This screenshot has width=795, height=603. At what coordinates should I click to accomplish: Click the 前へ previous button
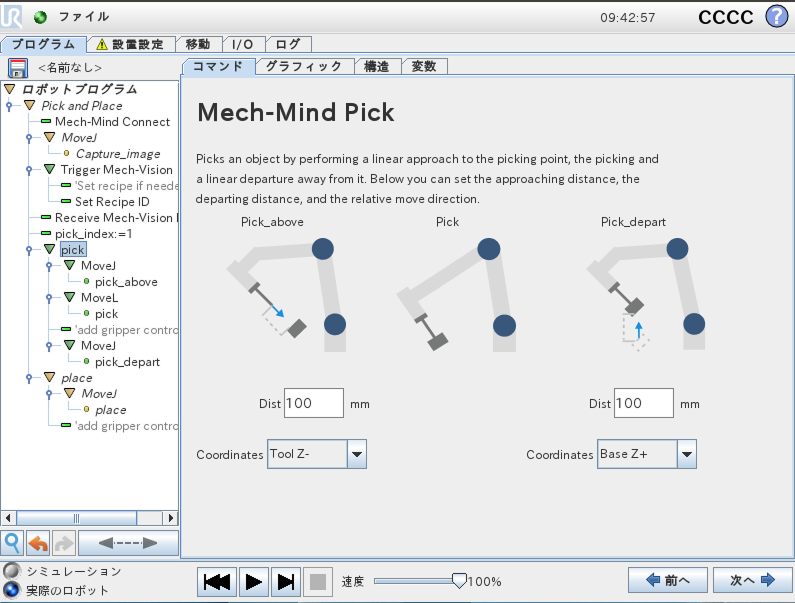(667, 580)
